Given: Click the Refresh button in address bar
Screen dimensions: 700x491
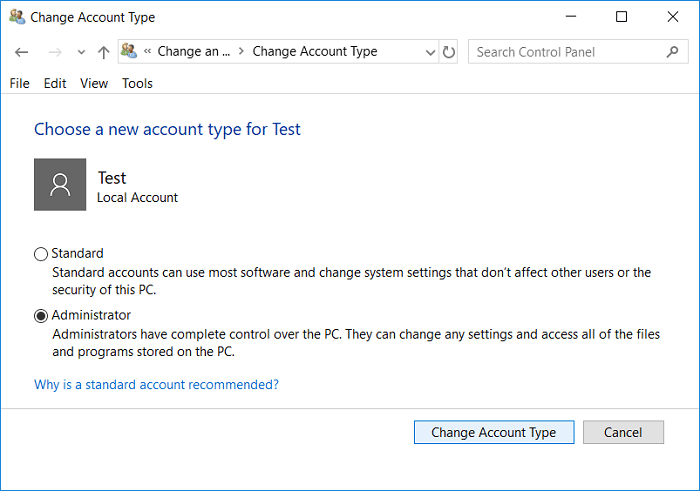Looking at the screenshot, I should [x=449, y=52].
